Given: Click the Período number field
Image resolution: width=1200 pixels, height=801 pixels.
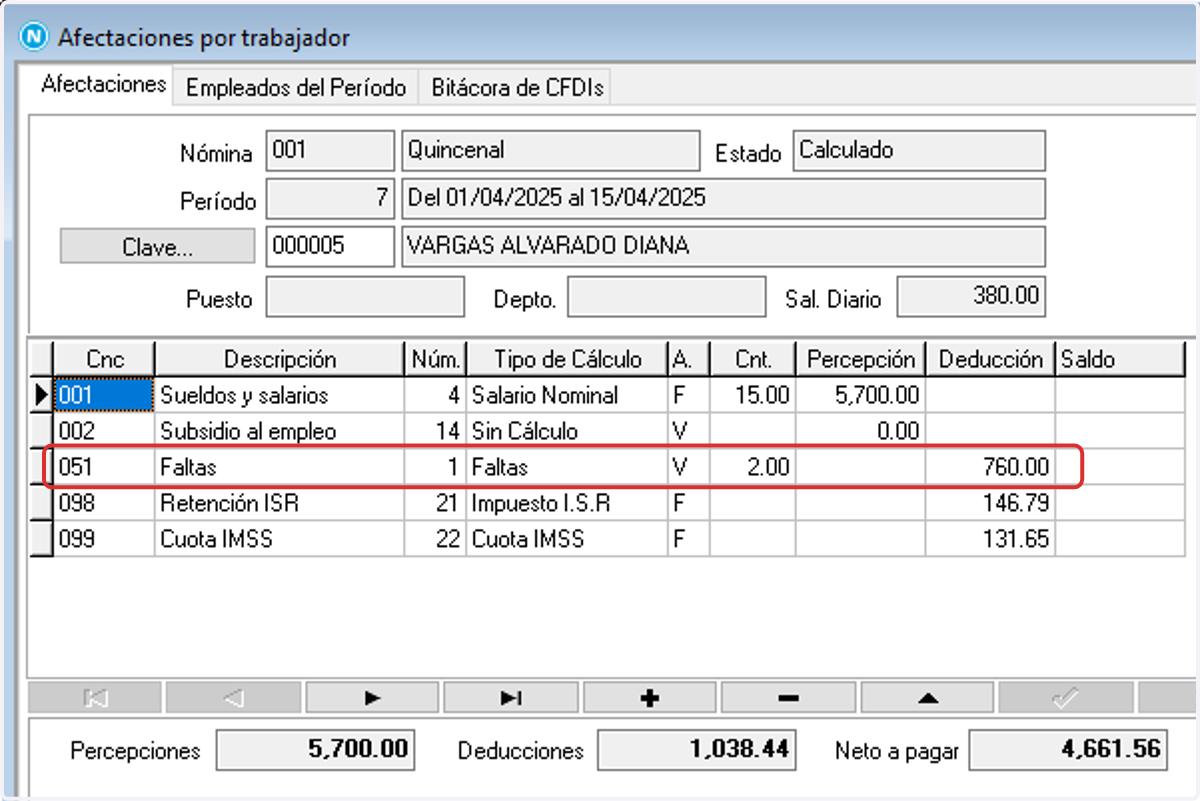Looking at the screenshot, I should 330,198.
